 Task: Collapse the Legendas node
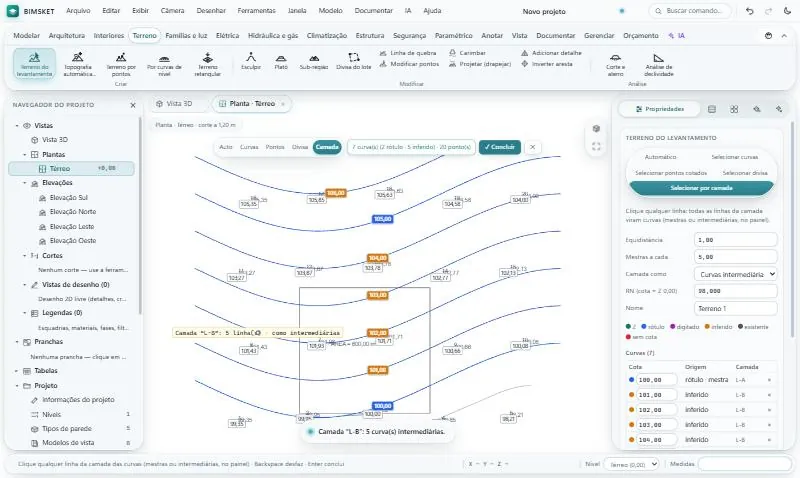(x=24, y=313)
